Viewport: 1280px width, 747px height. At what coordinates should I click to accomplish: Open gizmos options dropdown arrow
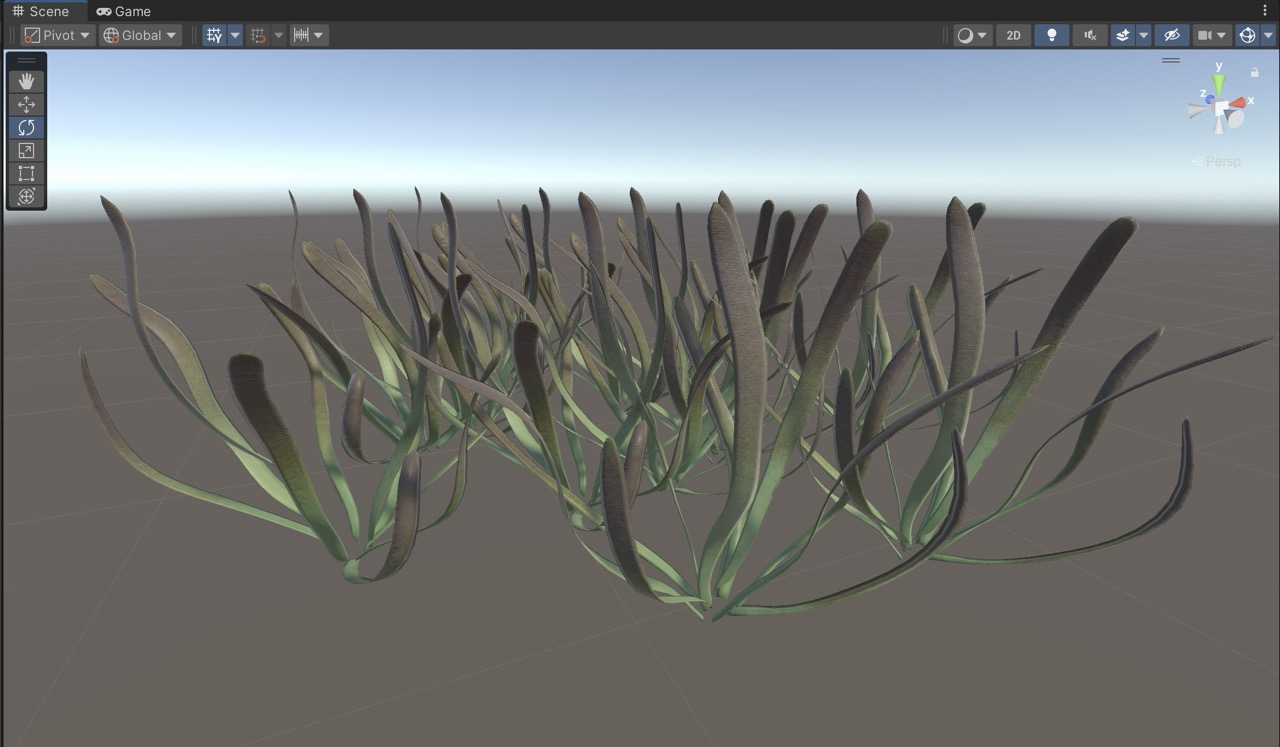point(1269,35)
